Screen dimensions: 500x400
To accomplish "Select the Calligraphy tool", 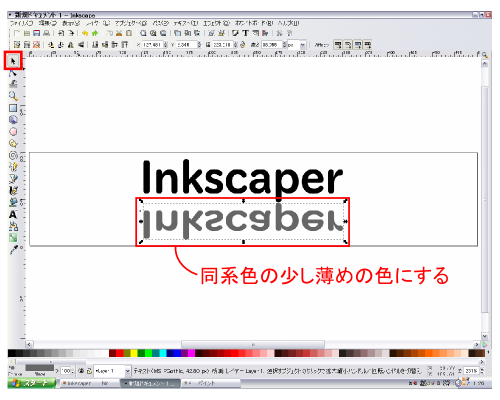I will click(13, 191).
